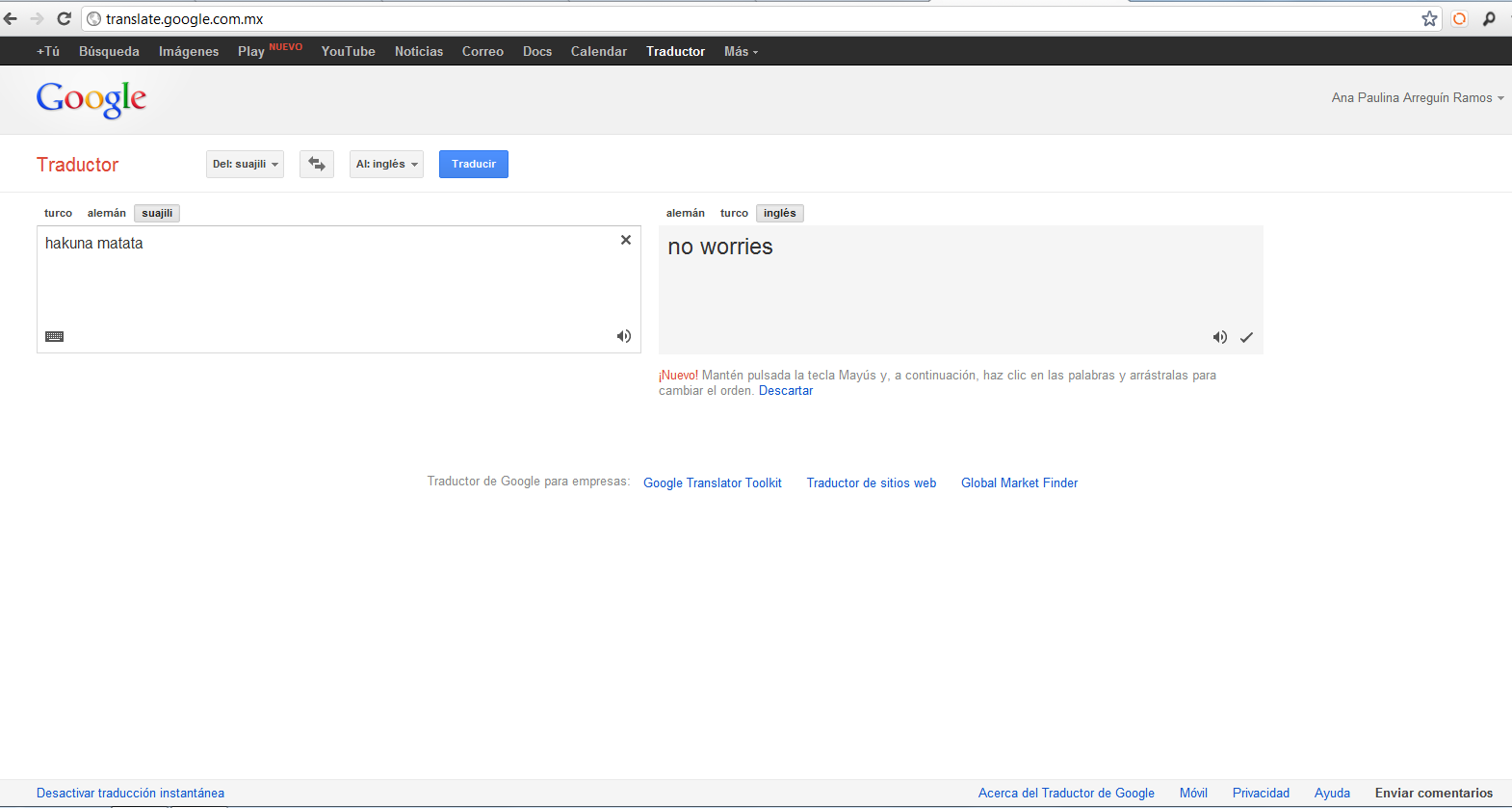Click the translated text no worries
The image size is (1512, 808).
pyautogui.click(x=720, y=247)
